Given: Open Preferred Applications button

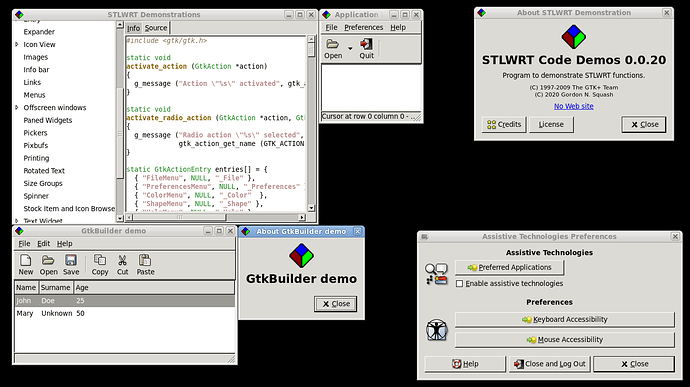Looking at the screenshot, I should tap(509, 267).
